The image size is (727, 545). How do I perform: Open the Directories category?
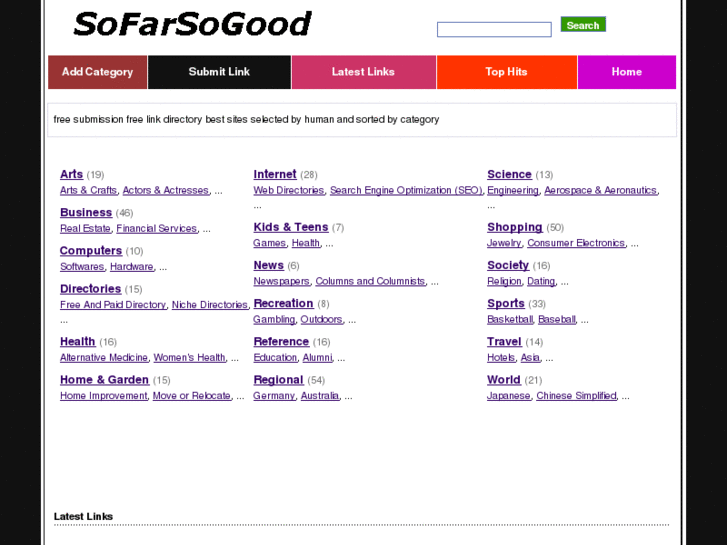(90, 289)
